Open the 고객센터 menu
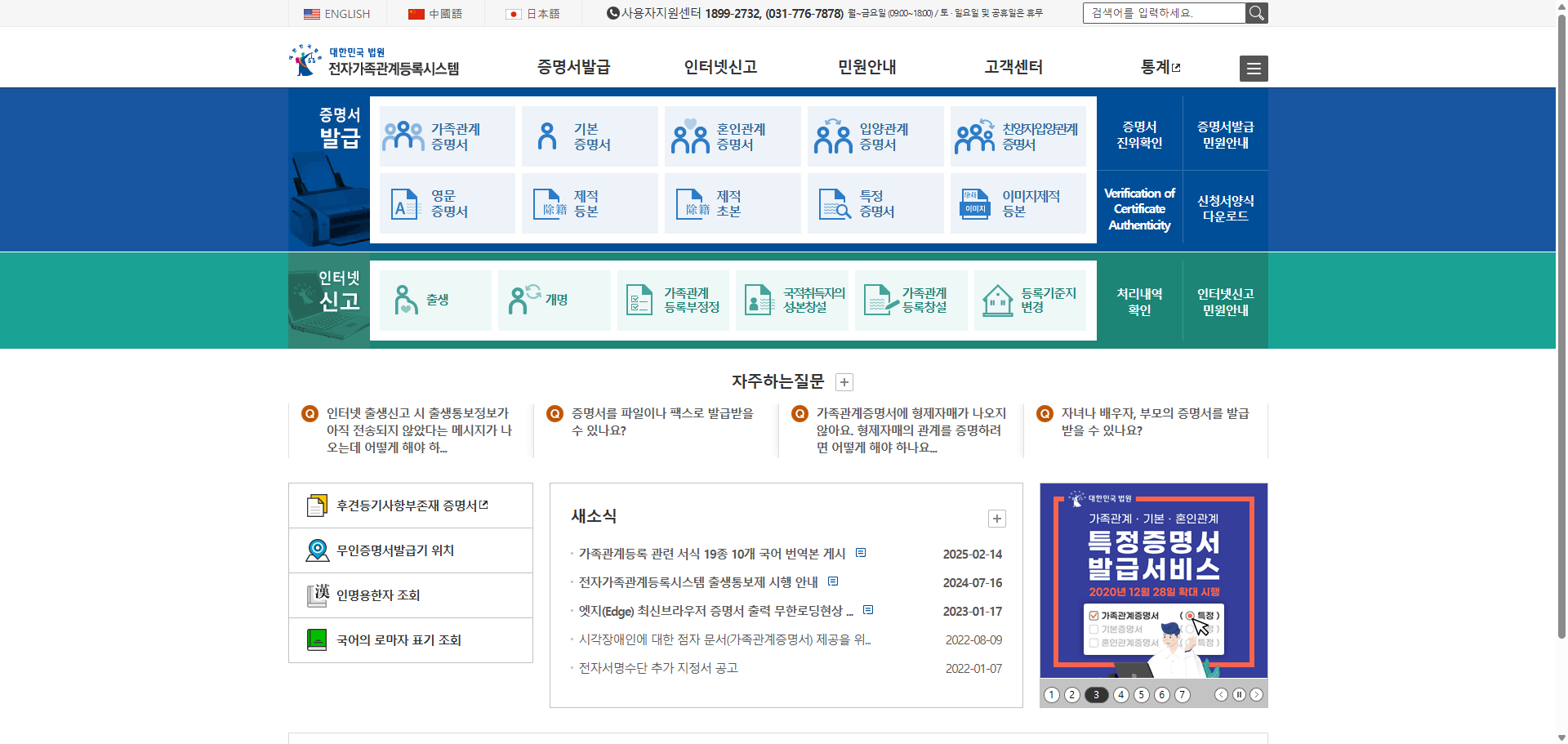The width and height of the screenshot is (1568, 744). (x=1013, y=68)
